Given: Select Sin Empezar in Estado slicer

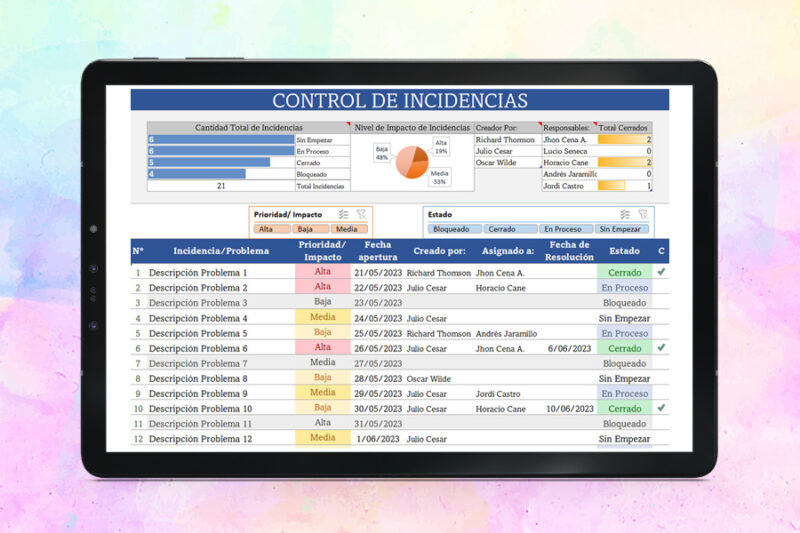Looking at the screenshot, I should click(x=622, y=229).
